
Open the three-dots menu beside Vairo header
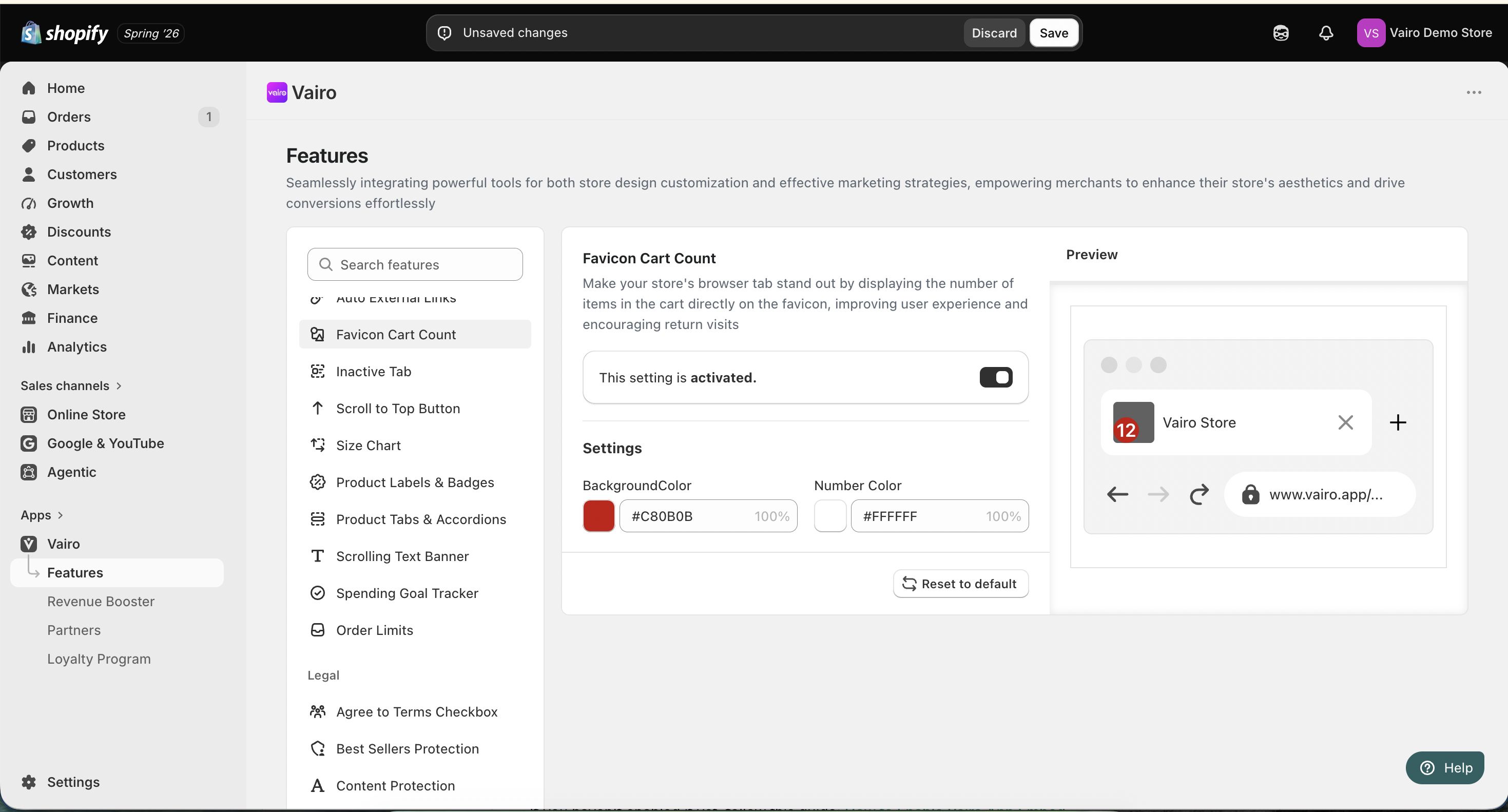coord(1474,92)
